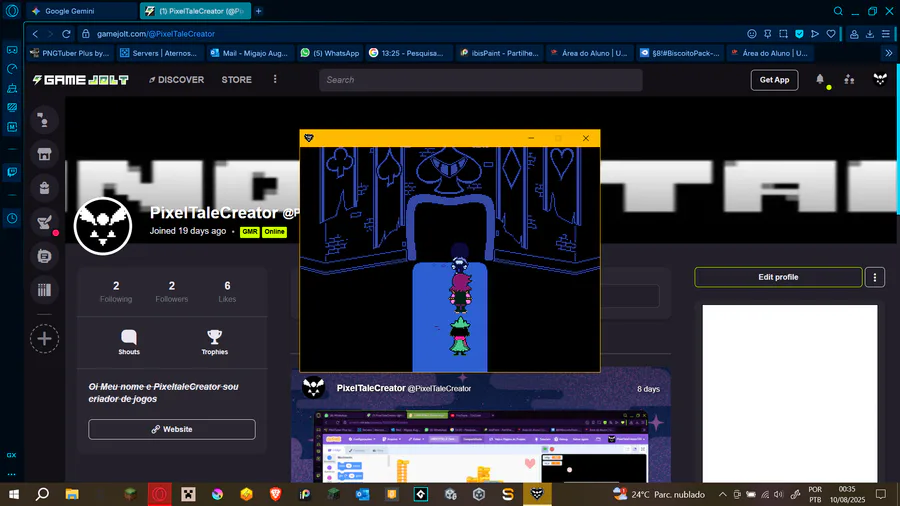The width and height of the screenshot is (900, 506).
Task: Open the browser snapshot tool icon
Action: point(783,34)
